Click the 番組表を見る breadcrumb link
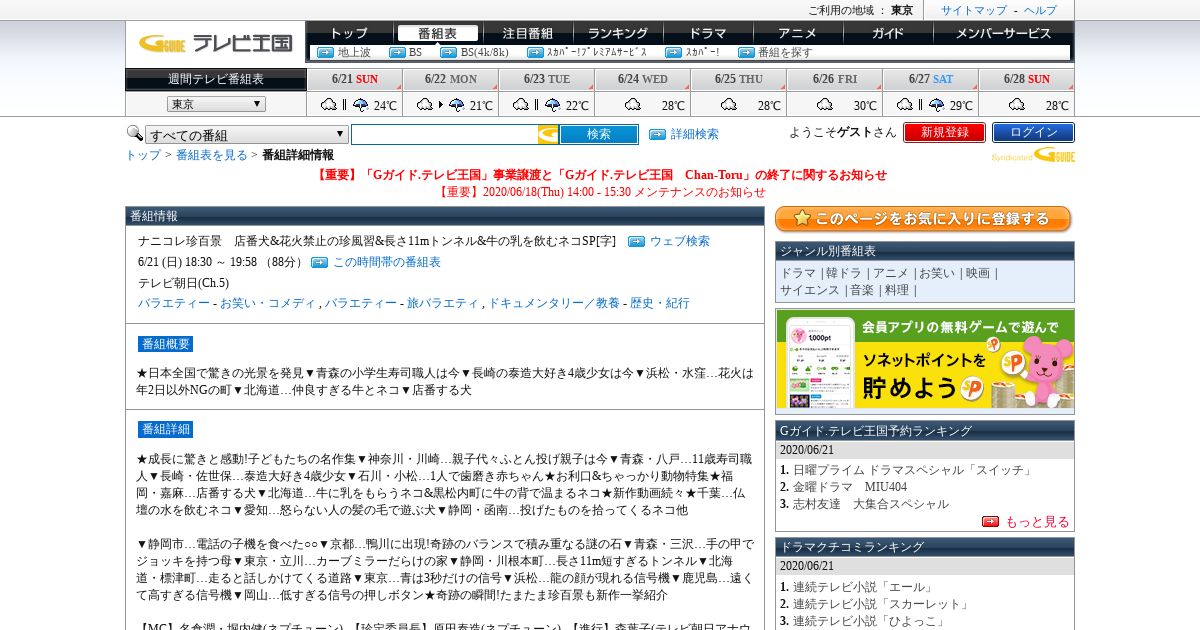The height and width of the screenshot is (630, 1200). pos(212,155)
